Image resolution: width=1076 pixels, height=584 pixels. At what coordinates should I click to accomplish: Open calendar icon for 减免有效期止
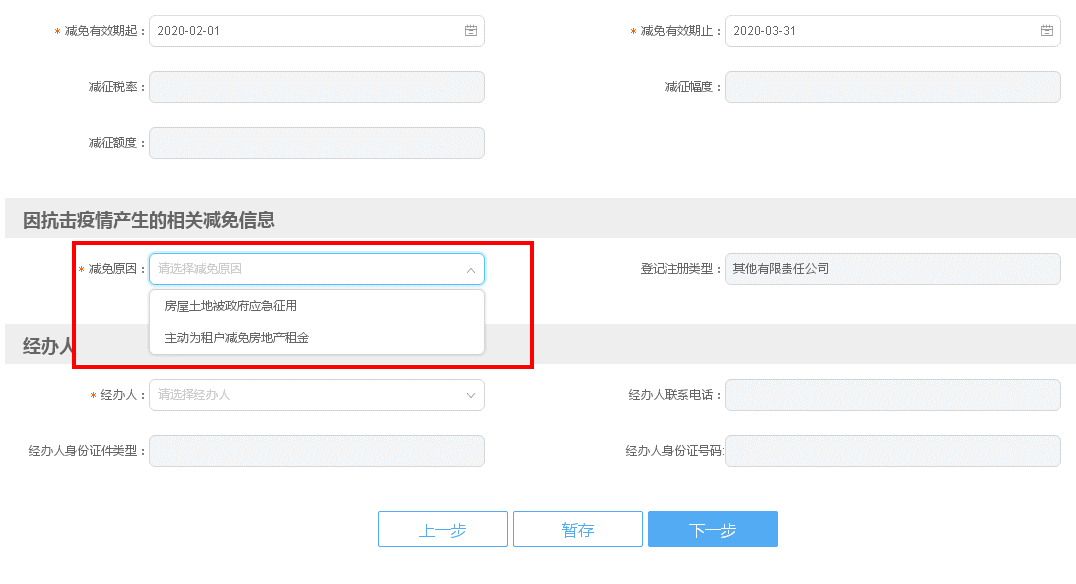click(1047, 31)
